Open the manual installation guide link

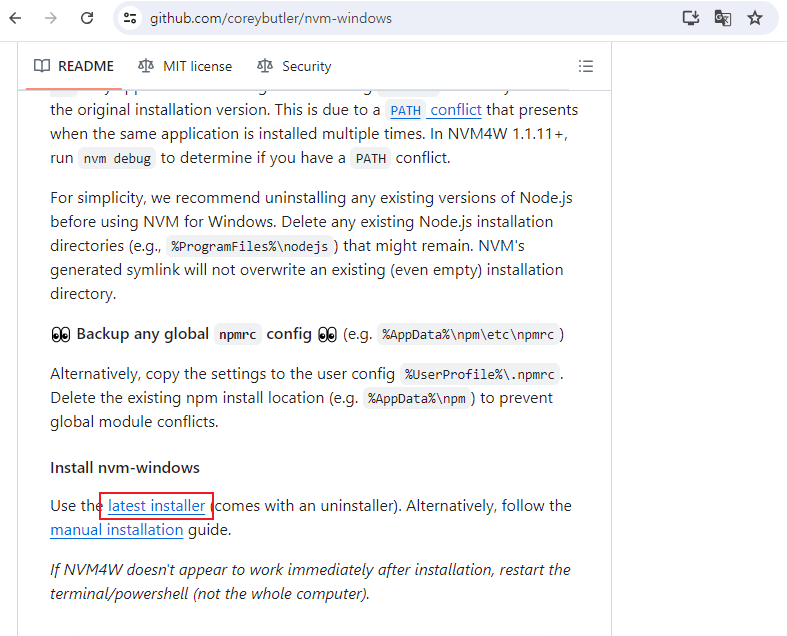(116, 530)
